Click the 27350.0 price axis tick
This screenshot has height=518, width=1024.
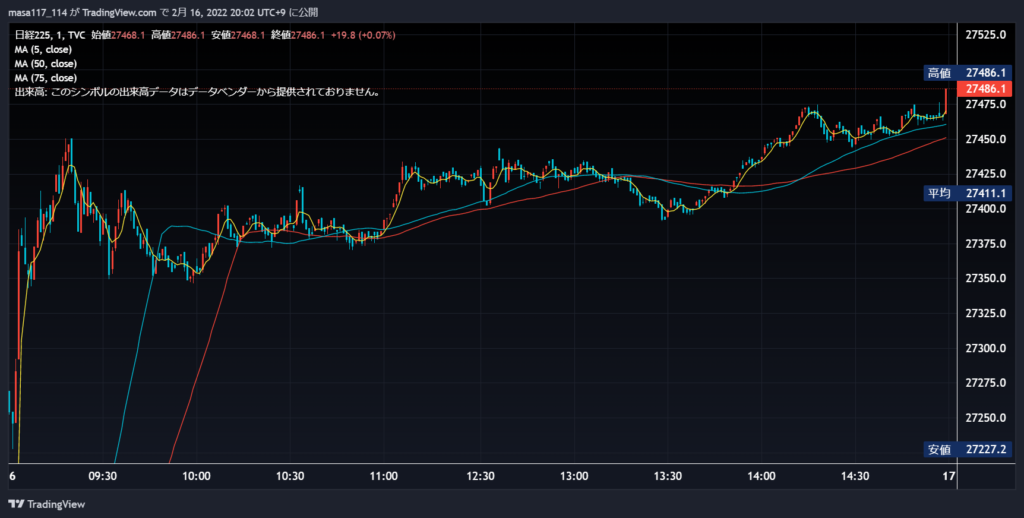tap(985, 278)
